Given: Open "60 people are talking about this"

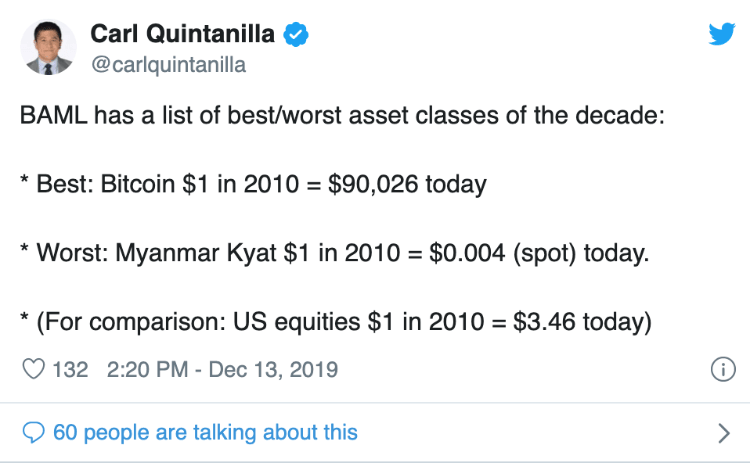Looking at the screenshot, I should click(205, 432).
